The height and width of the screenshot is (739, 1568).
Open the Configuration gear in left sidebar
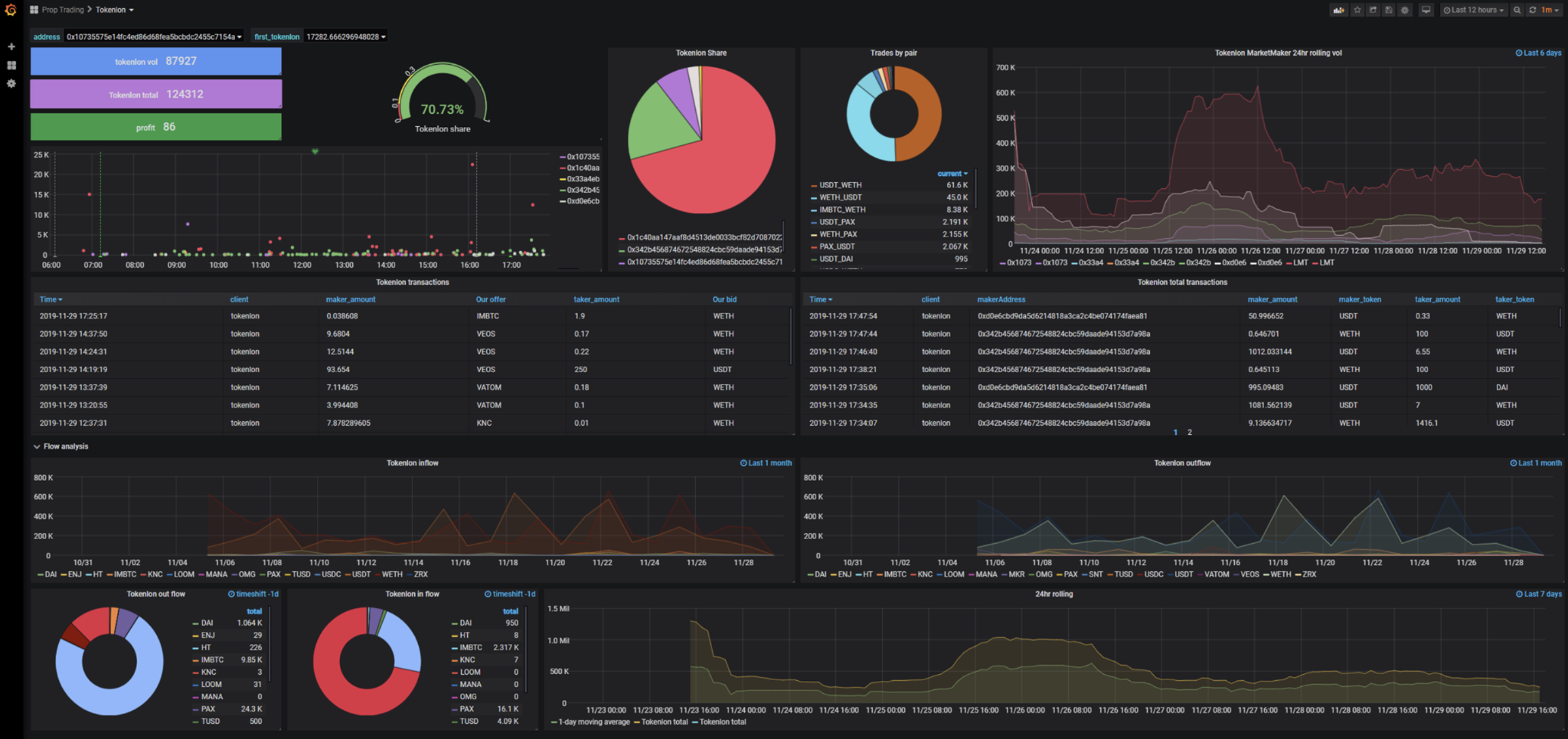(x=11, y=83)
